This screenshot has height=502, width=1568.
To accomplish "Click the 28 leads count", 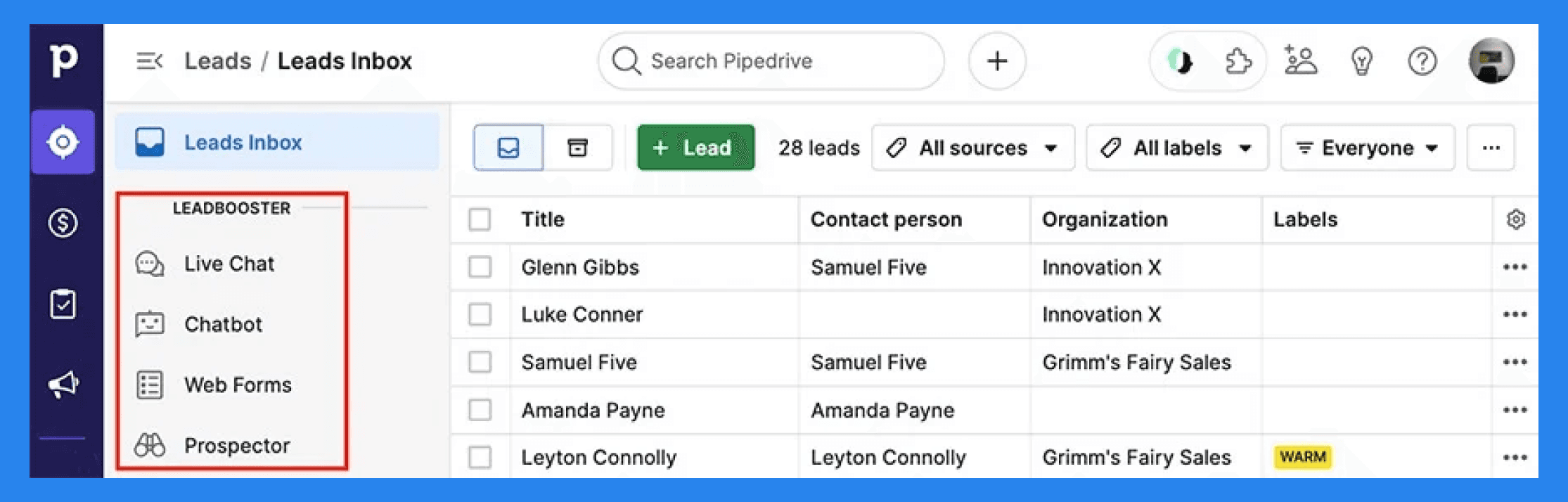I will click(819, 148).
